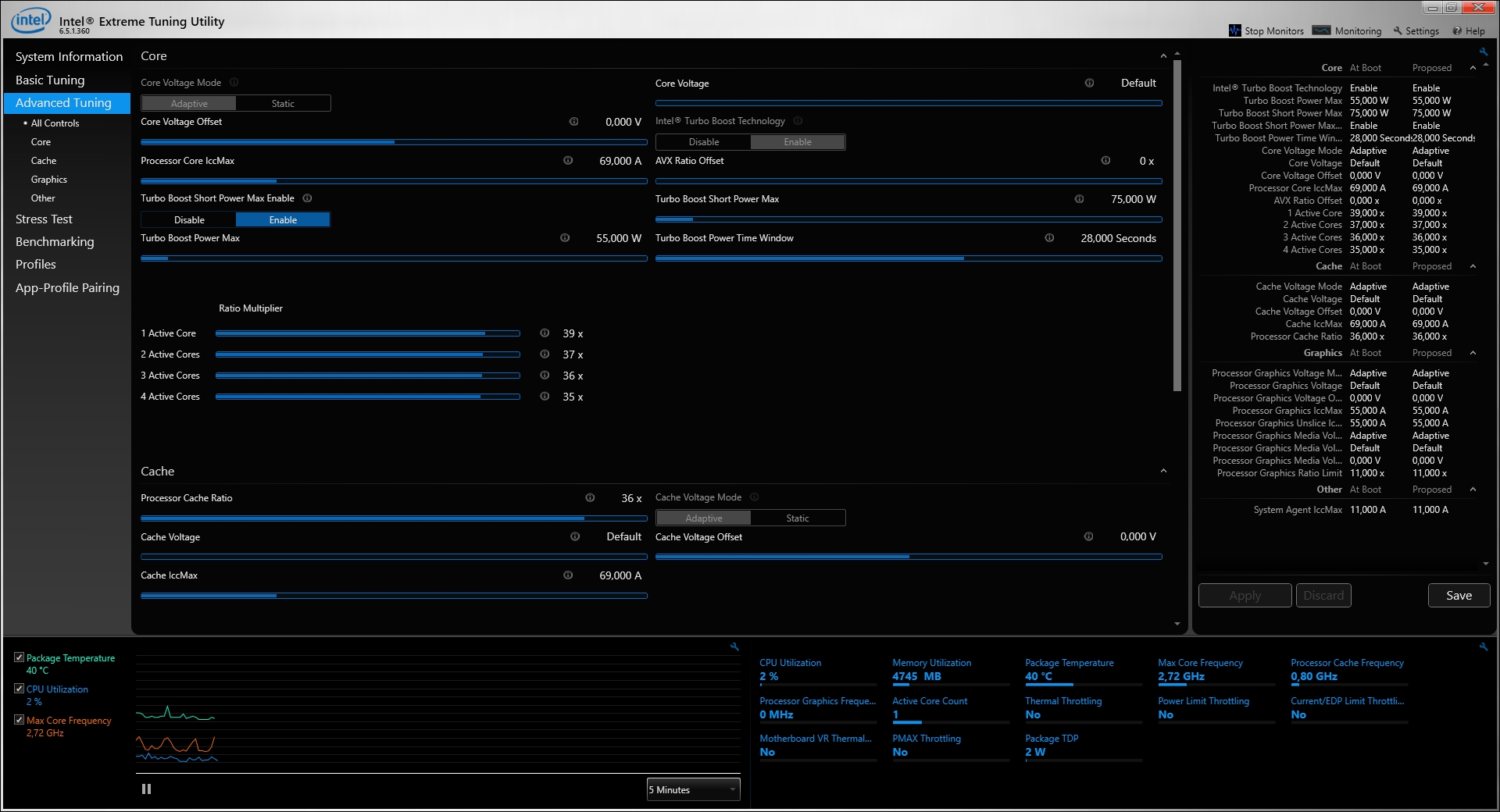Viewport: 1500px width, 812px height.
Task: Collapse Core group in summary panel
Action: click(x=1473, y=69)
